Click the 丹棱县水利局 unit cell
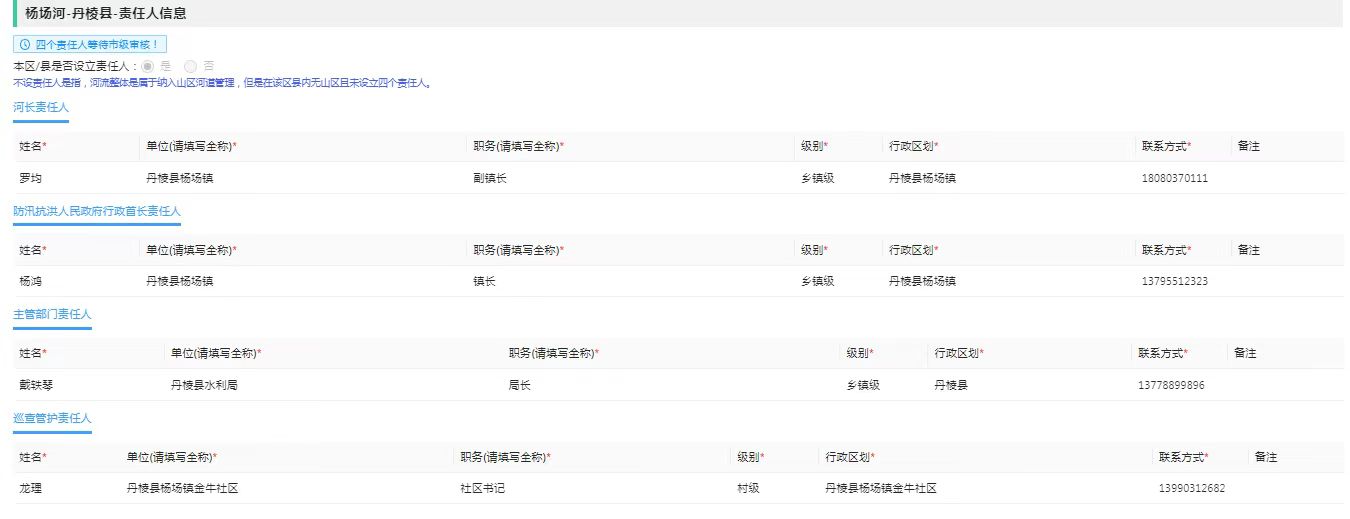This screenshot has height=519, width=1350. pyautogui.click(x=204, y=385)
